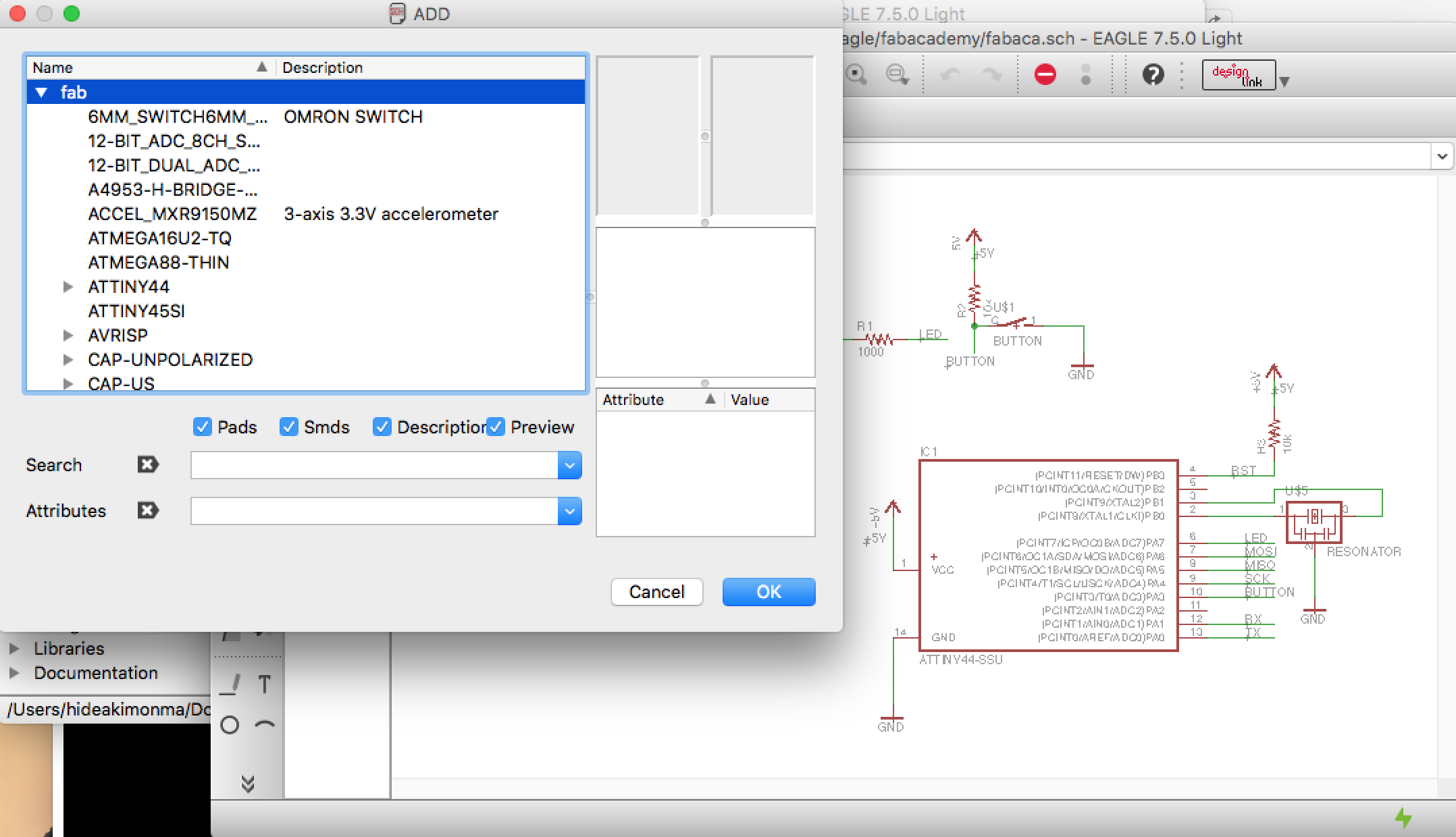The height and width of the screenshot is (837, 1456).
Task: Open the Search history dropdown
Action: (x=569, y=465)
